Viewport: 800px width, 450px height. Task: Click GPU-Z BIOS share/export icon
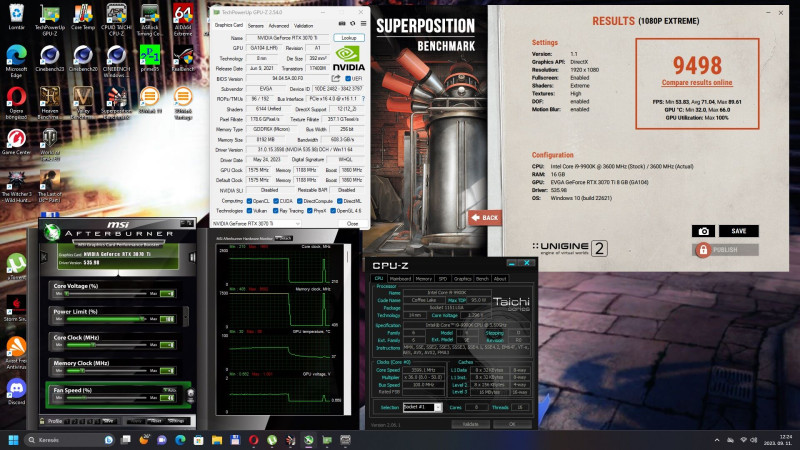336,79
